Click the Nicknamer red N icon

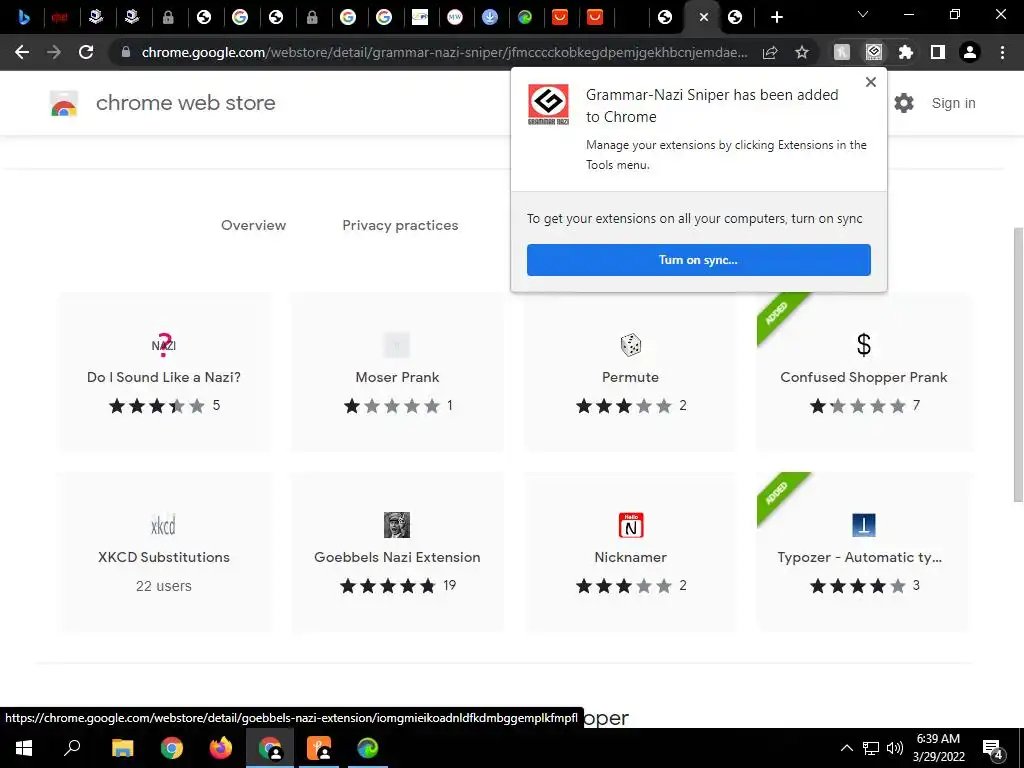tap(631, 525)
